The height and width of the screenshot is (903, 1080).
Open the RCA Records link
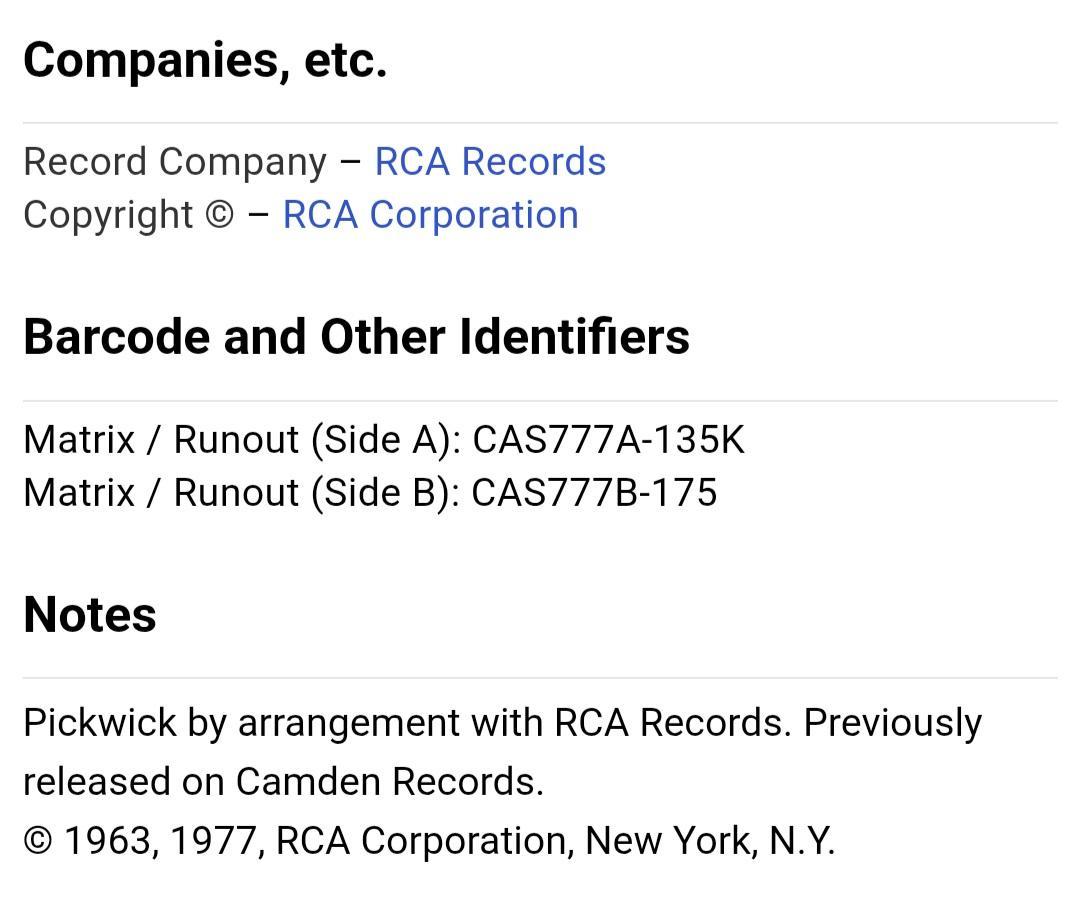[490, 162]
